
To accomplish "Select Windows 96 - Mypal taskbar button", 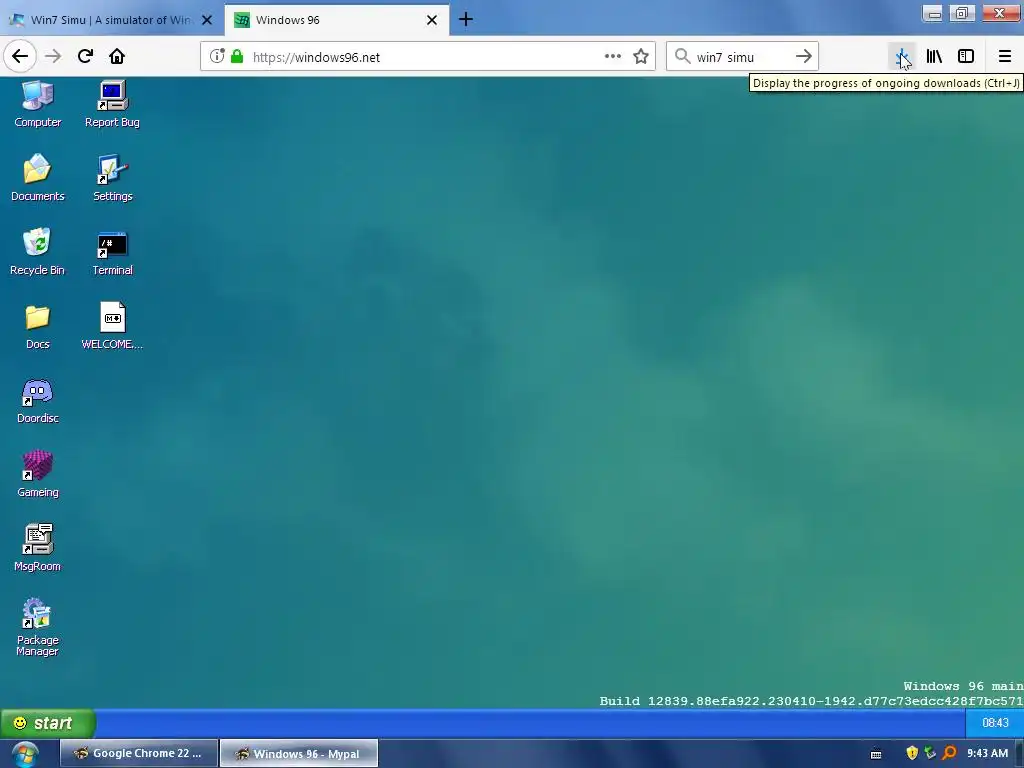I will point(298,753).
